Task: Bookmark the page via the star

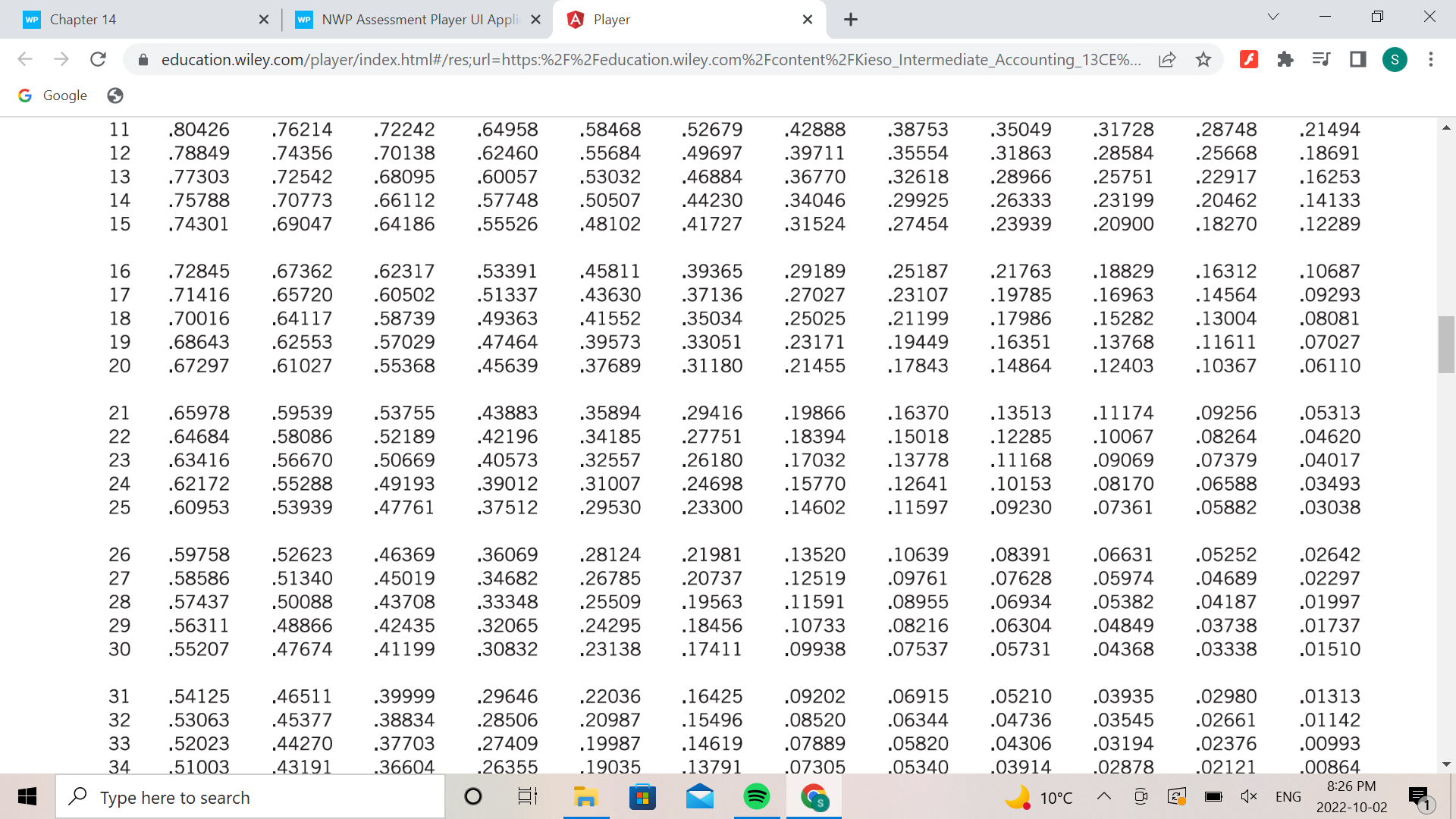Action: click(1203, 59)
